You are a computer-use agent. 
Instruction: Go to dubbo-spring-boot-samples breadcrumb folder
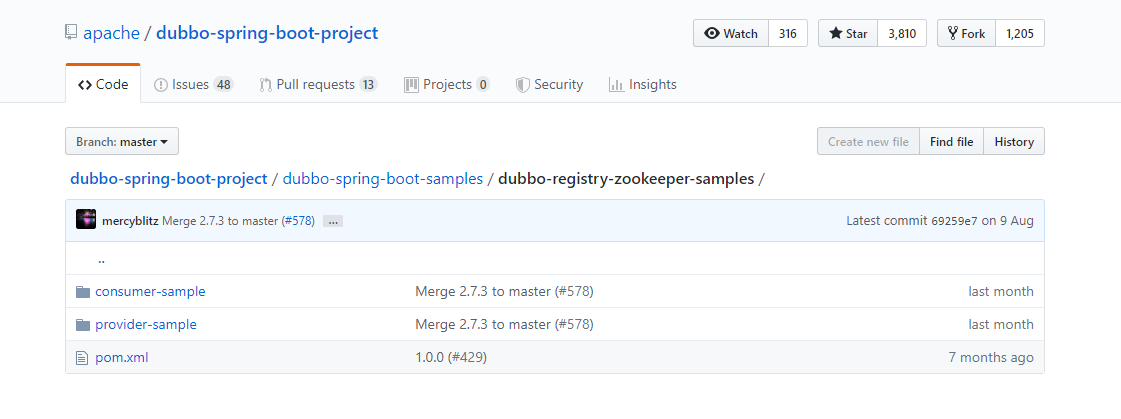(x=382, y=179)
